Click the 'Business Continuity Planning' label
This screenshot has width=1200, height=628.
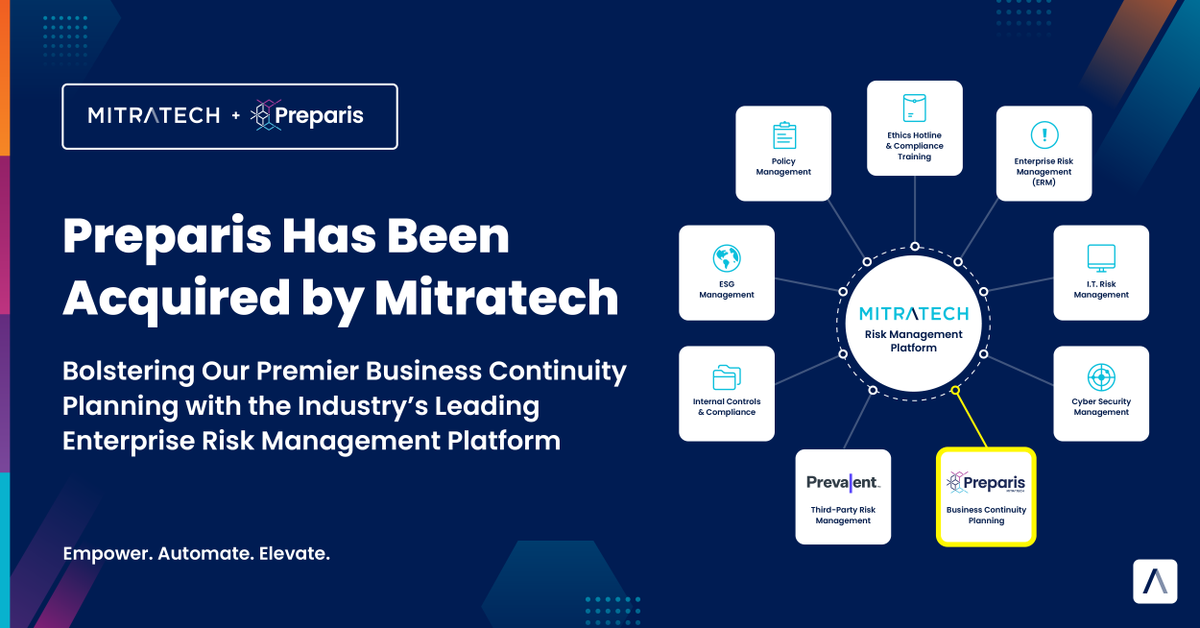click(x=986, y=515)
